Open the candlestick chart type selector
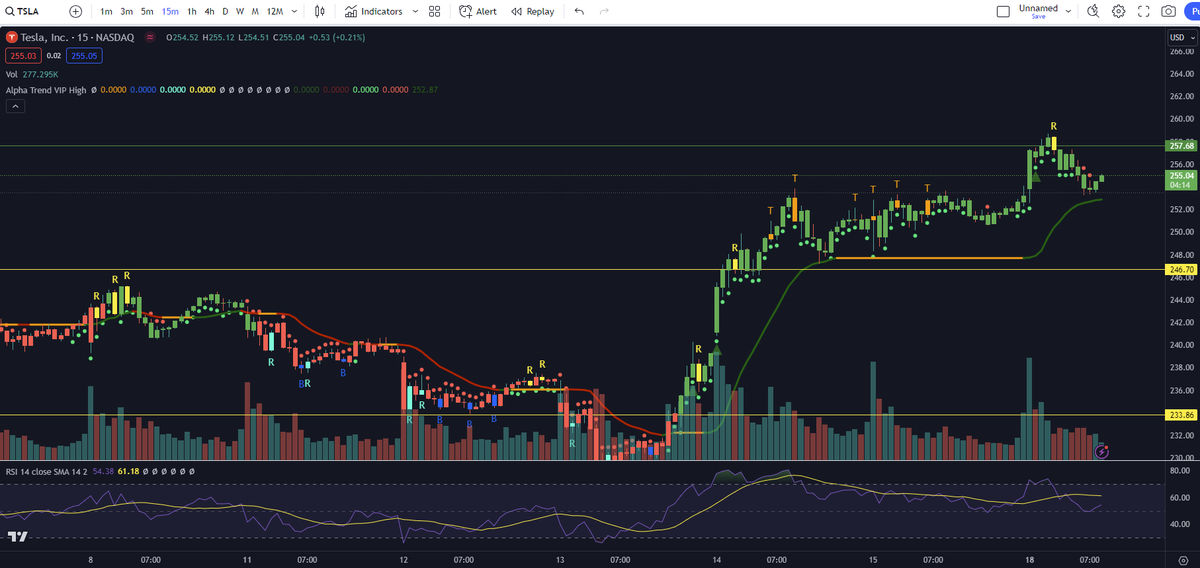Viewport: 1200px width, 568px height. coord(320,11)
